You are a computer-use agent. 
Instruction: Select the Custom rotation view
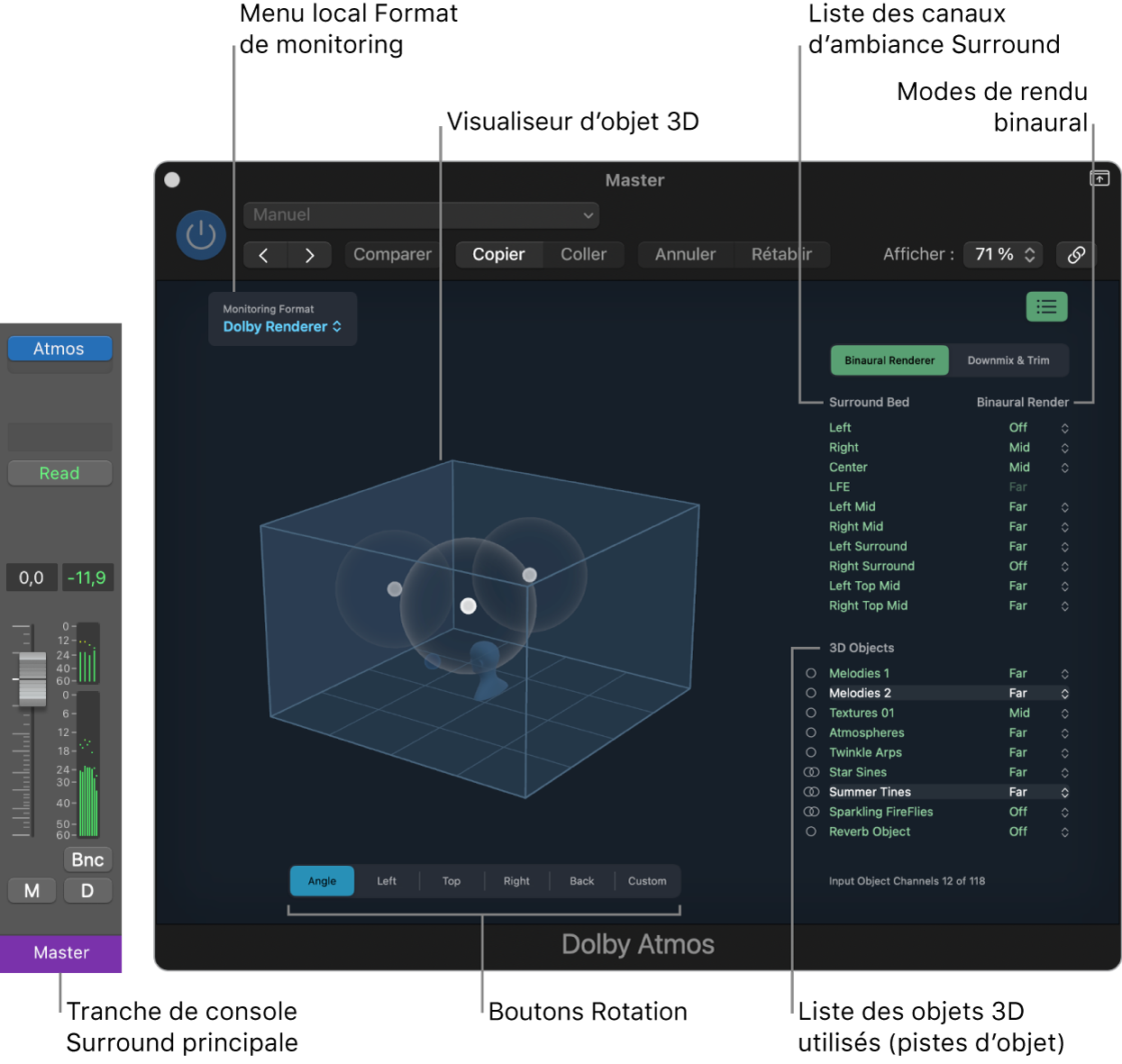647,881
